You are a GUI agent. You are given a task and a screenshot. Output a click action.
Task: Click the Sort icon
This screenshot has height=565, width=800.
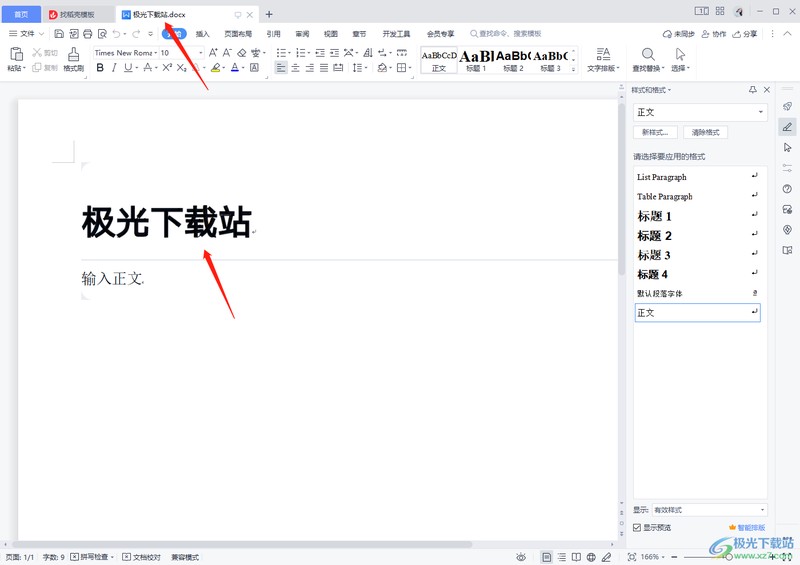click(368, 53)
